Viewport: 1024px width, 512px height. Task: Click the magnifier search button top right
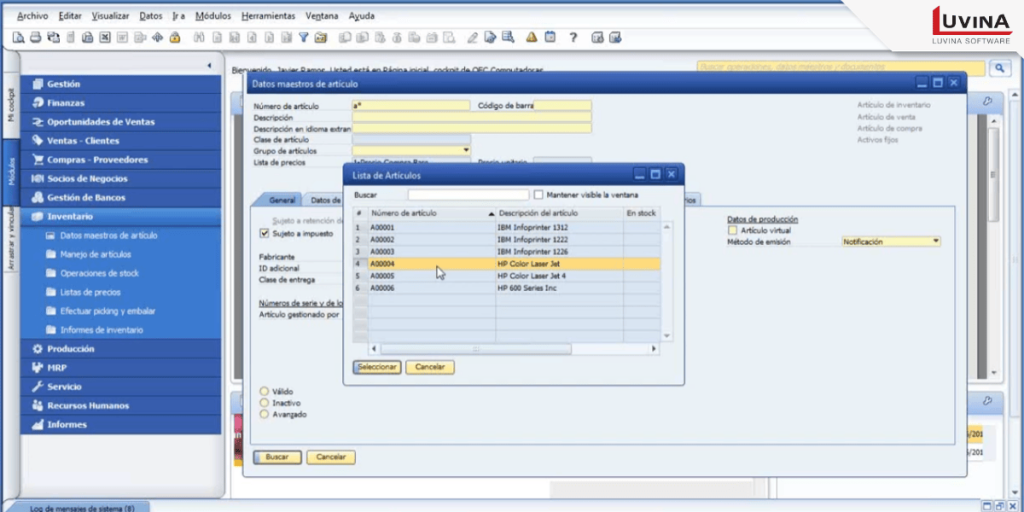(999, 68)
